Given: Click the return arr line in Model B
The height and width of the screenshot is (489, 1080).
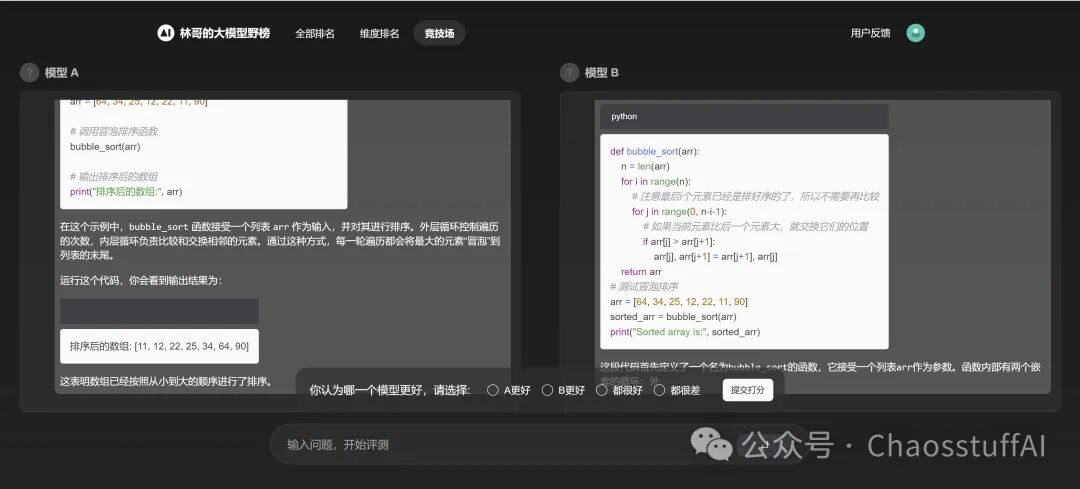Looking at the screenshot, I should [x=641, y=272].
